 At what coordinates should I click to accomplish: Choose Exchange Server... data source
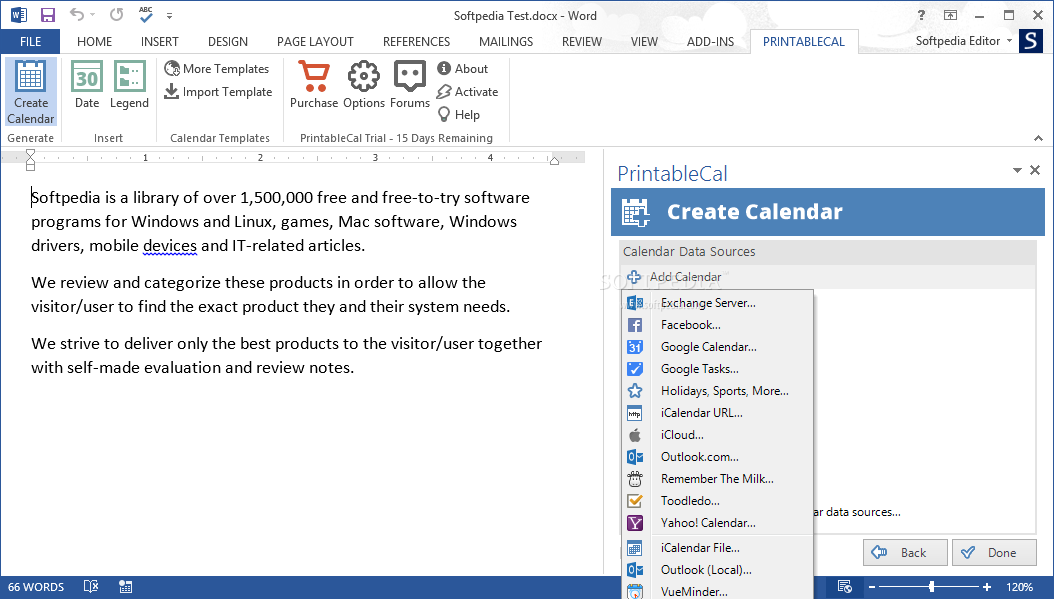point(717,303)
